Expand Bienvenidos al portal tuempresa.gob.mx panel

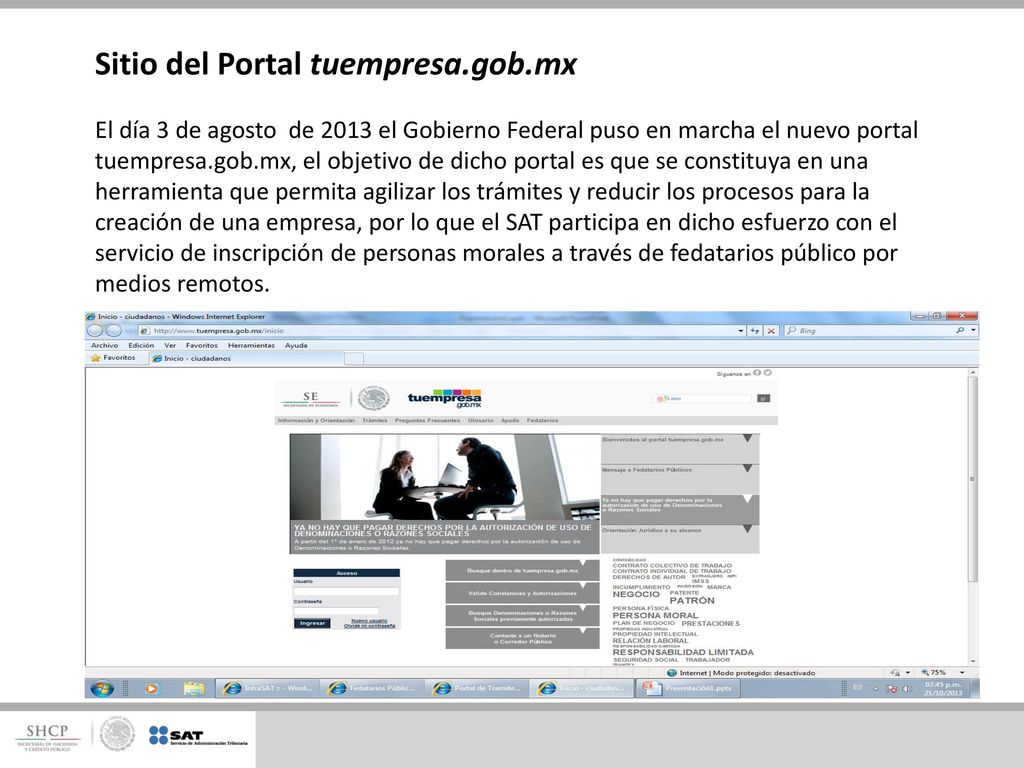point(680,449)
